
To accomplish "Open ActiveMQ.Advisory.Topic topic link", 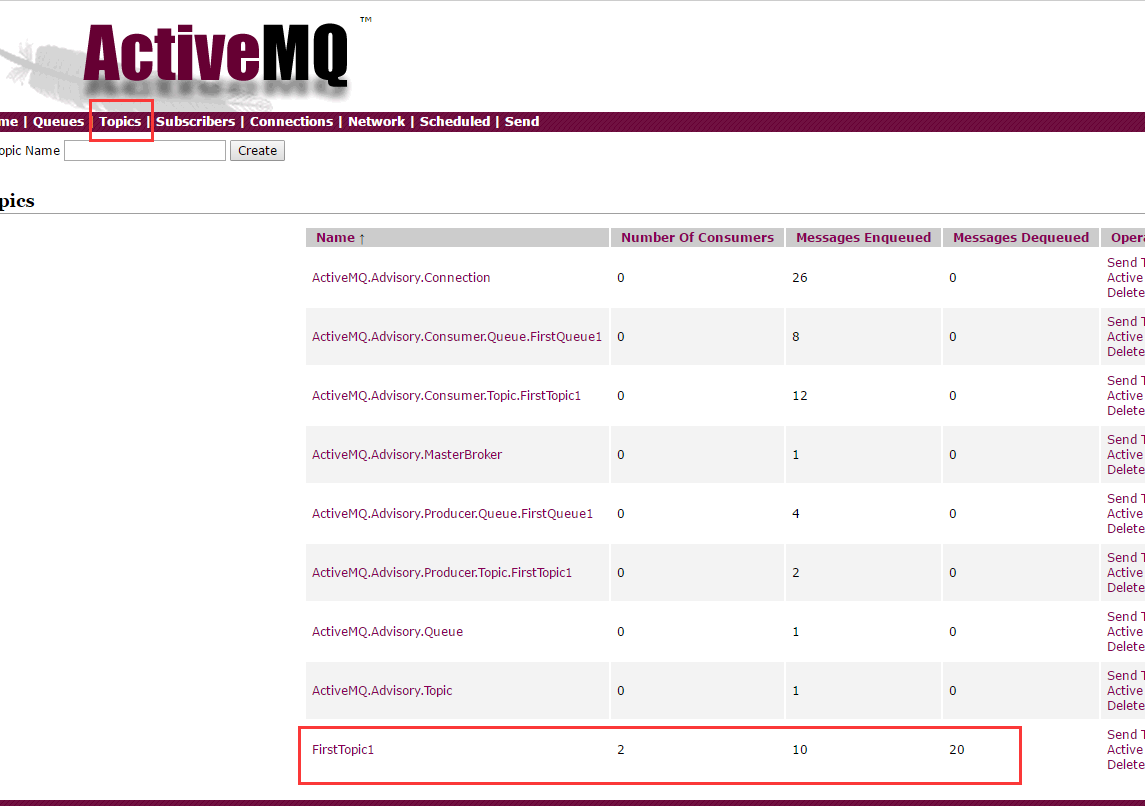I will [382, 691].
